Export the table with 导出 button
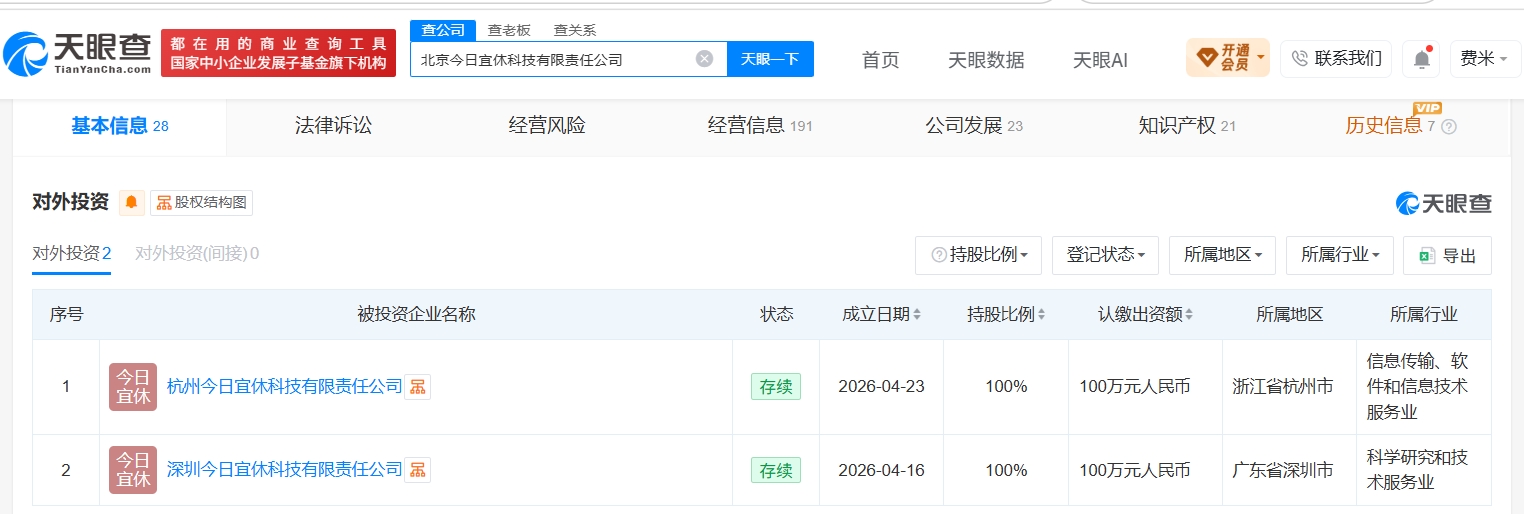 (x=1447, y=256)
